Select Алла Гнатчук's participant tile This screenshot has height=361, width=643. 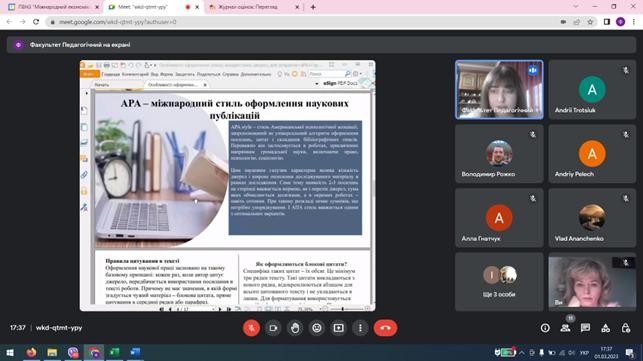pyautogui.click(x=499, y=218)
